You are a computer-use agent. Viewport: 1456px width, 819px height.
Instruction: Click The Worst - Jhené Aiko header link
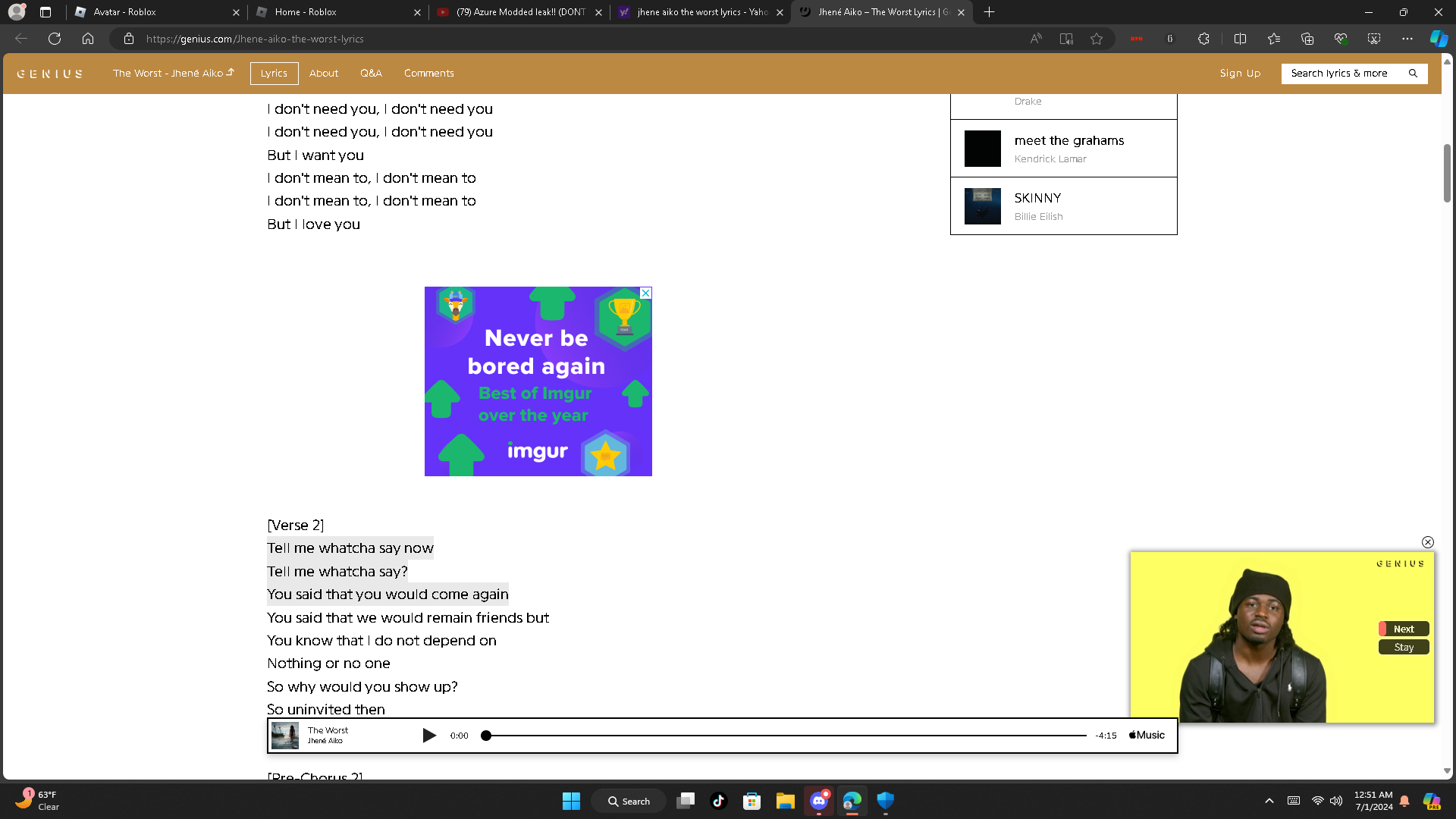click(x=174, y=74)
